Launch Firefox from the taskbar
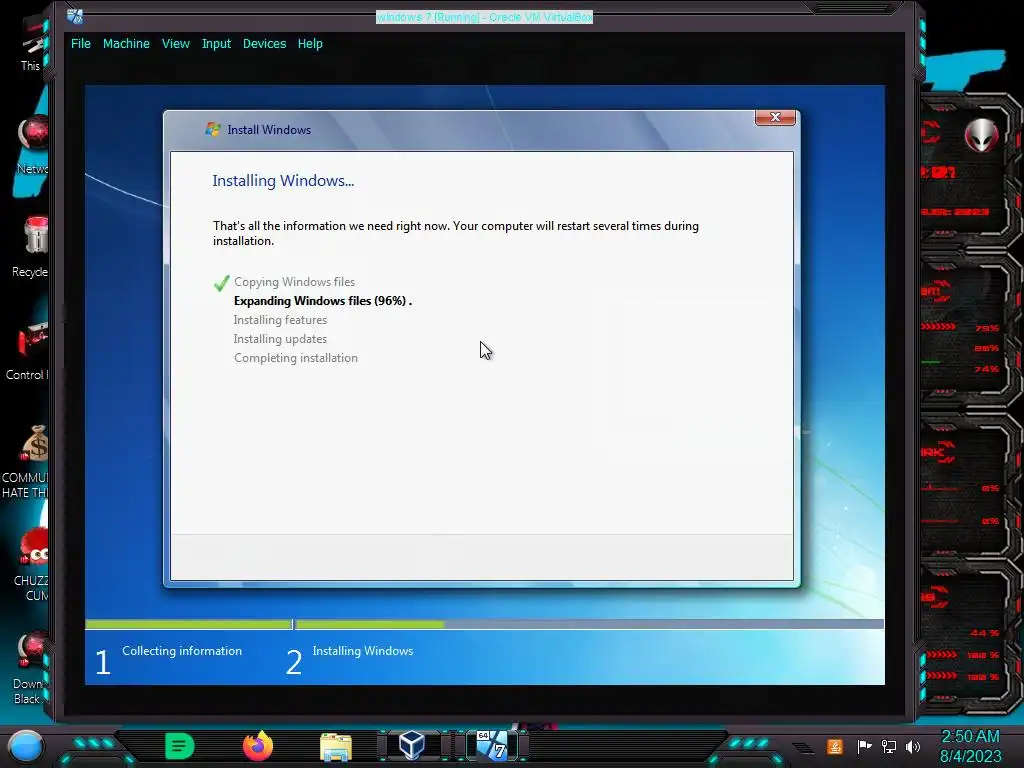The height and width of the screenshot is (768, 1024). [258, 746]
